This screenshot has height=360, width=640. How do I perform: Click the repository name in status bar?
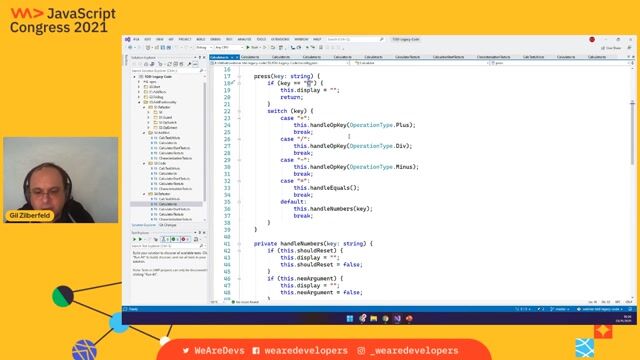[599, 309]
